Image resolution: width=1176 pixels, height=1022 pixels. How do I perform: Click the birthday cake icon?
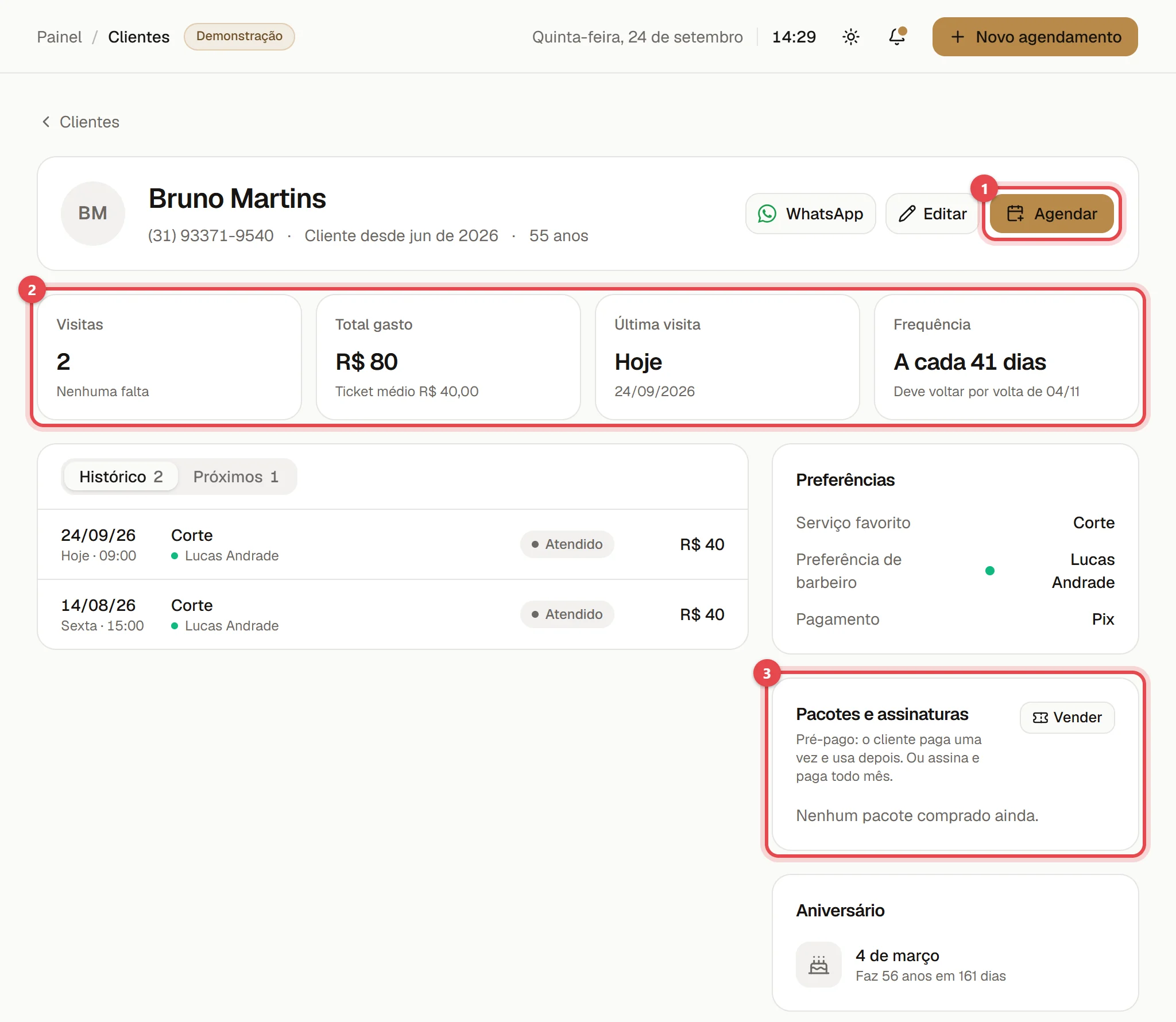pyautogui.click(x=819, y=965)
